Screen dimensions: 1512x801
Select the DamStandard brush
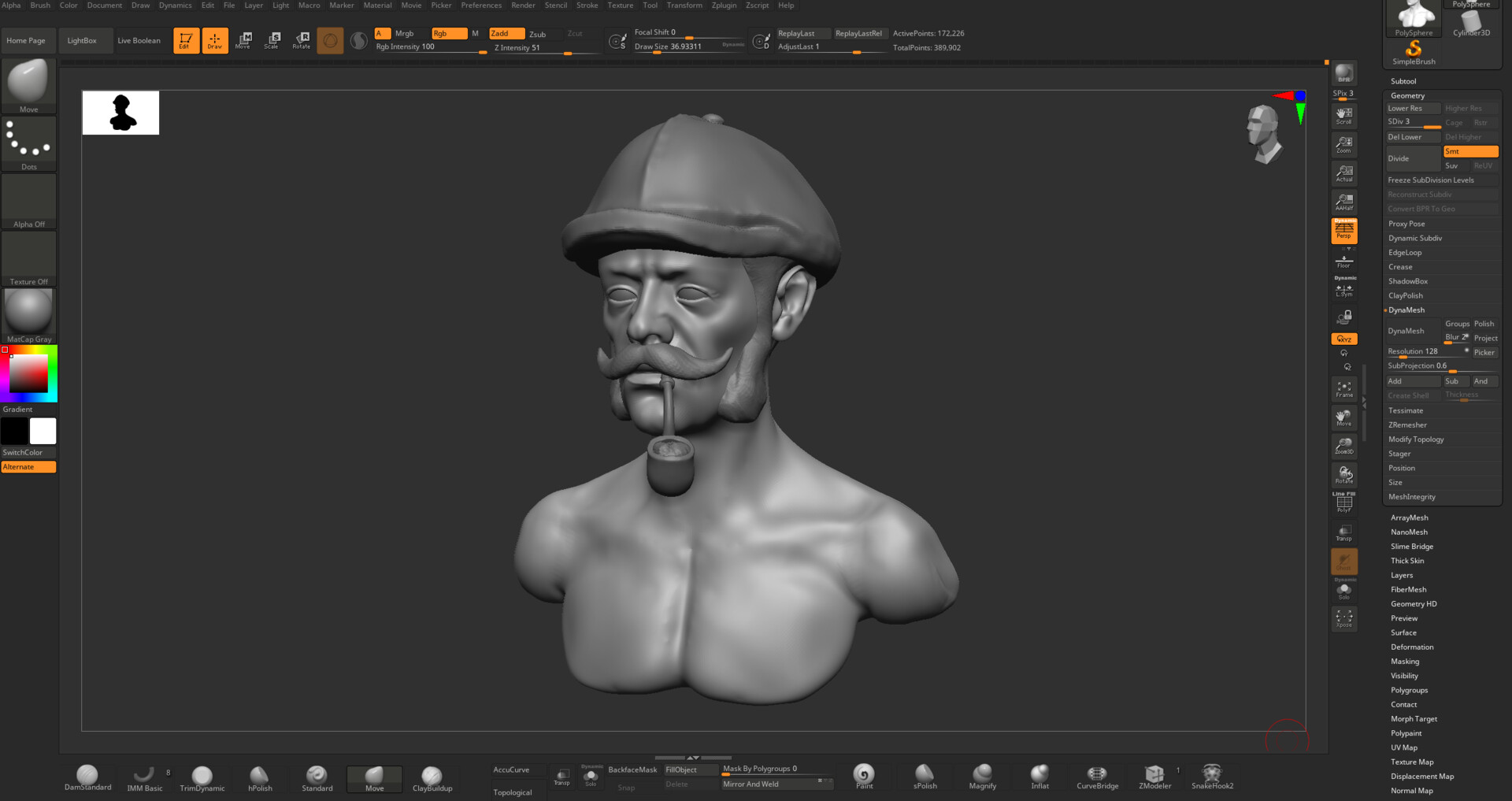(x=87, y=776)
